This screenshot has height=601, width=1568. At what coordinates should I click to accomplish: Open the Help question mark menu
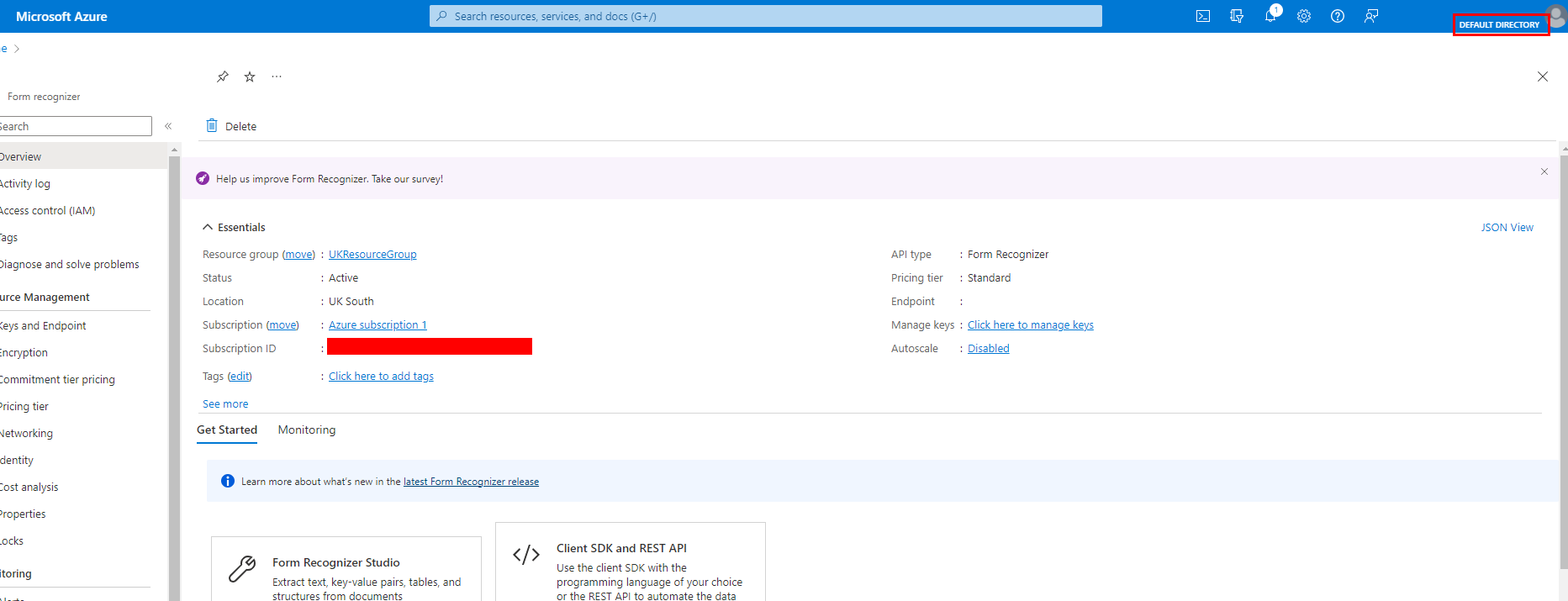pos(1338,16)
